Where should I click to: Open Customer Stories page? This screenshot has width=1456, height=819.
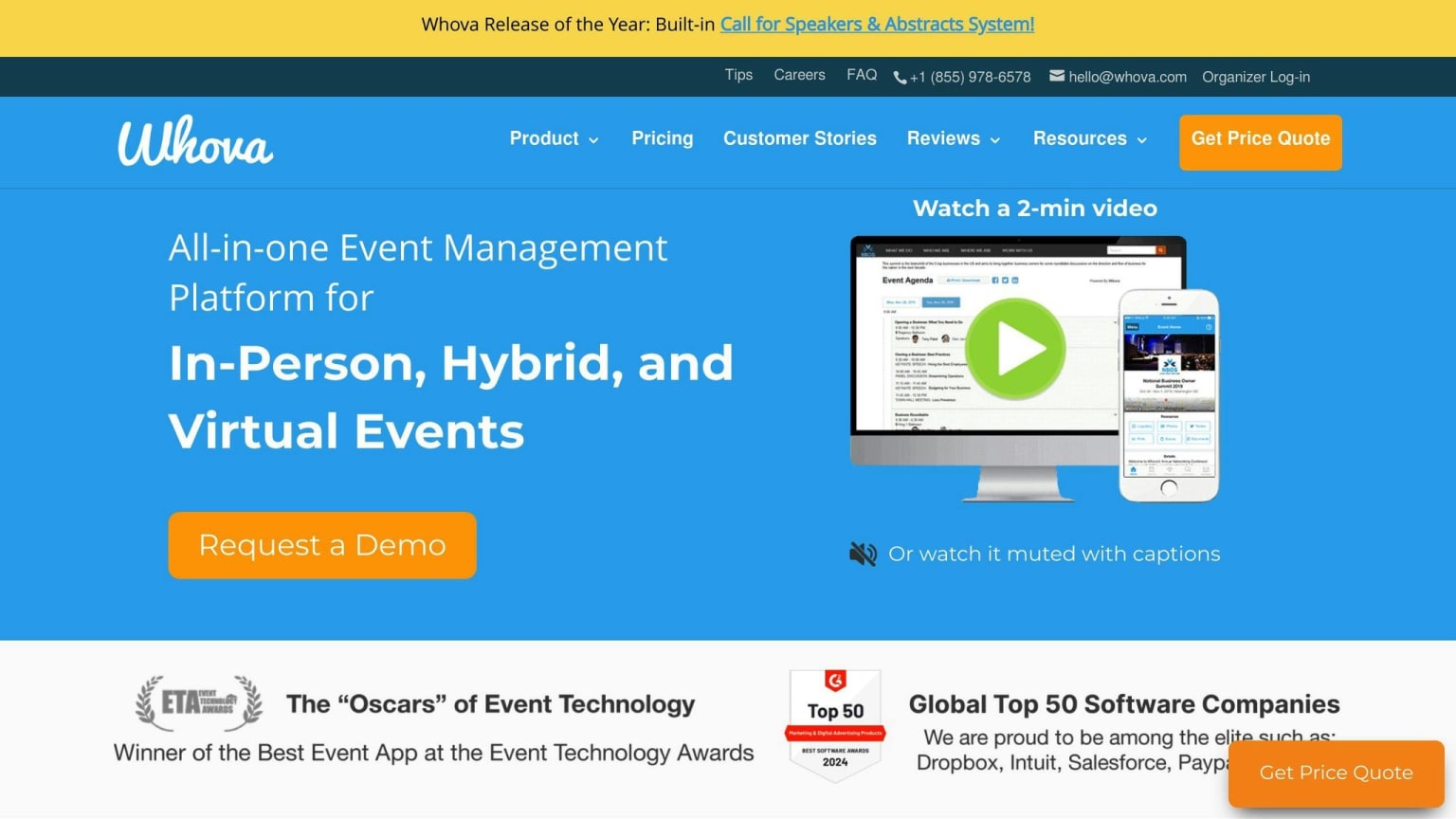point(800,138)
